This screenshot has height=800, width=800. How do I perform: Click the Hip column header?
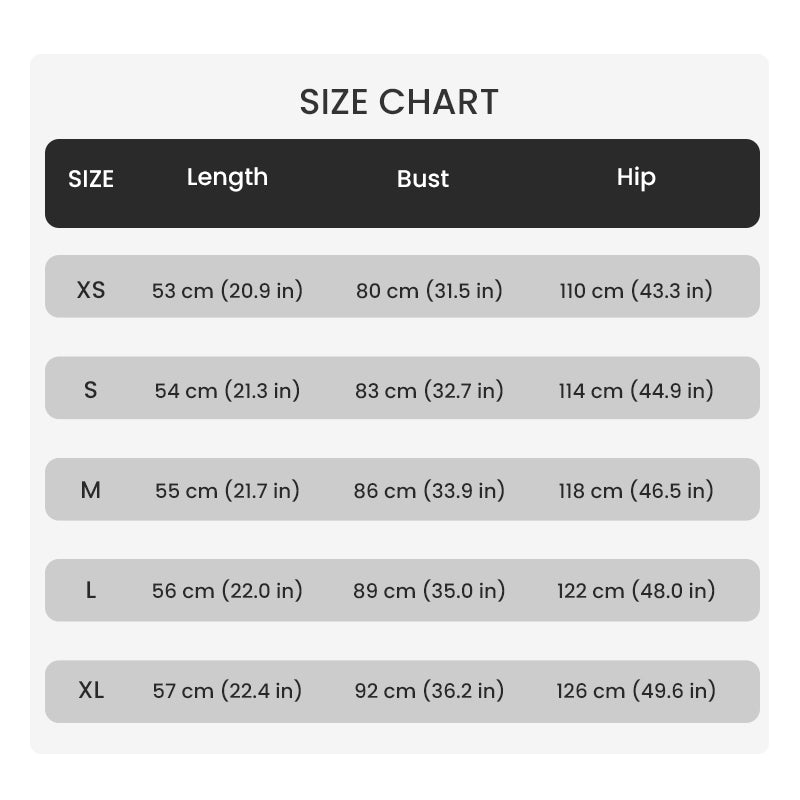pos(636,177)
